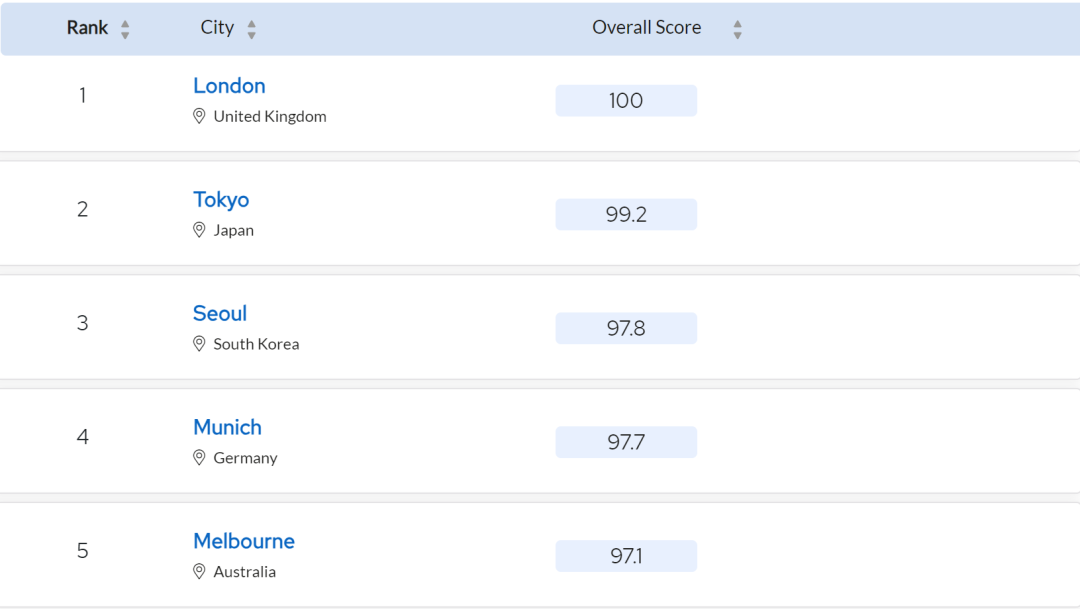
Task: Open the London city link
Action: click(x=229, y=85)
